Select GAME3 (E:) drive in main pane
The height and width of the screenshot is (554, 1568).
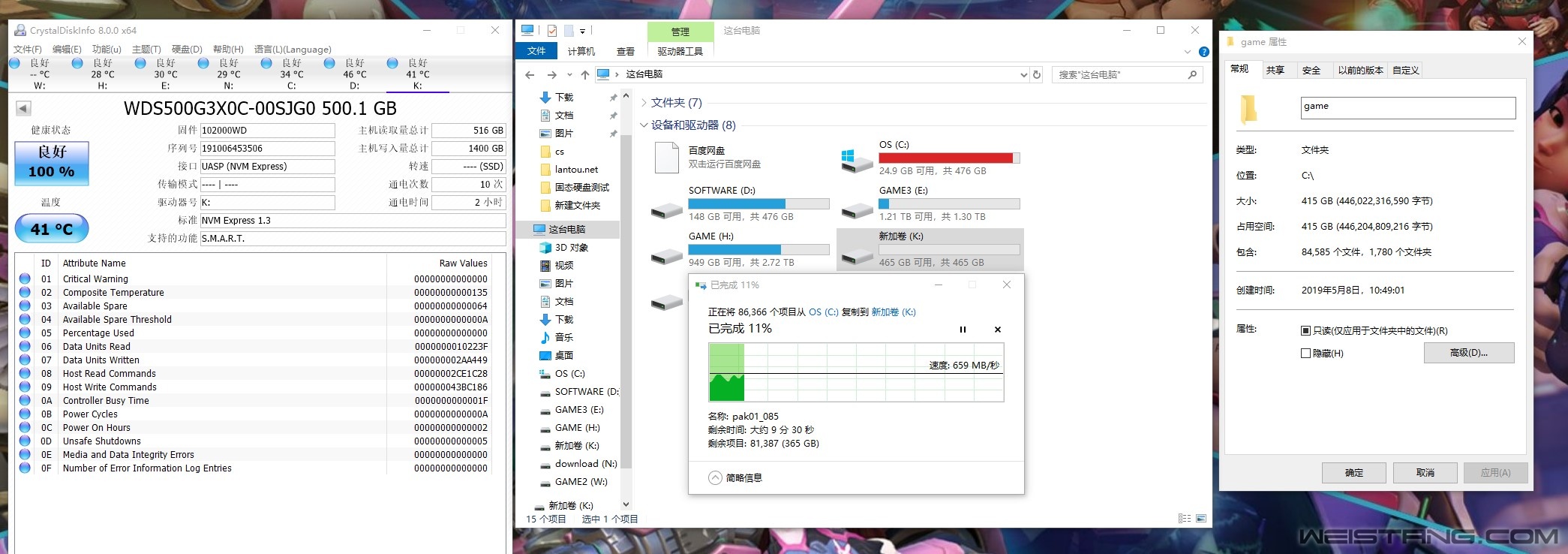[x=930, y=204]
